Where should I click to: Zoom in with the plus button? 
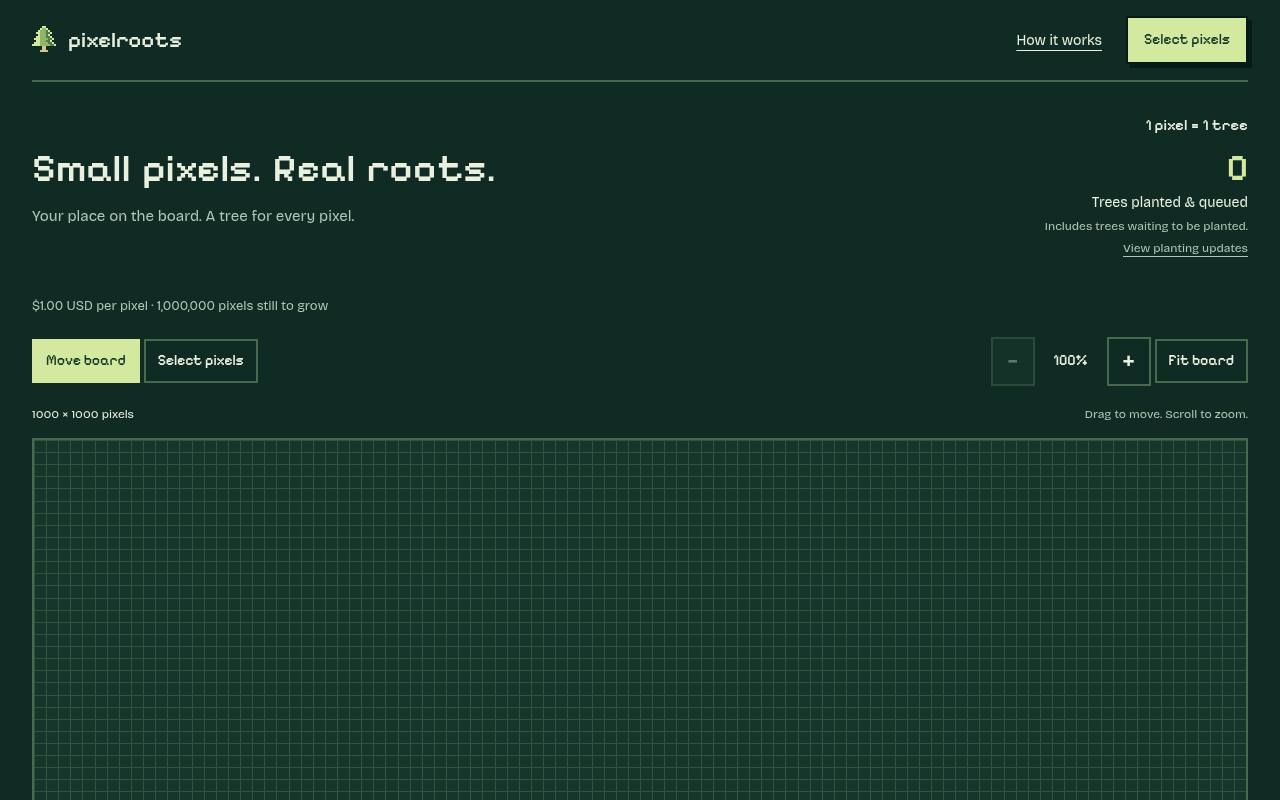(1128, 361)
